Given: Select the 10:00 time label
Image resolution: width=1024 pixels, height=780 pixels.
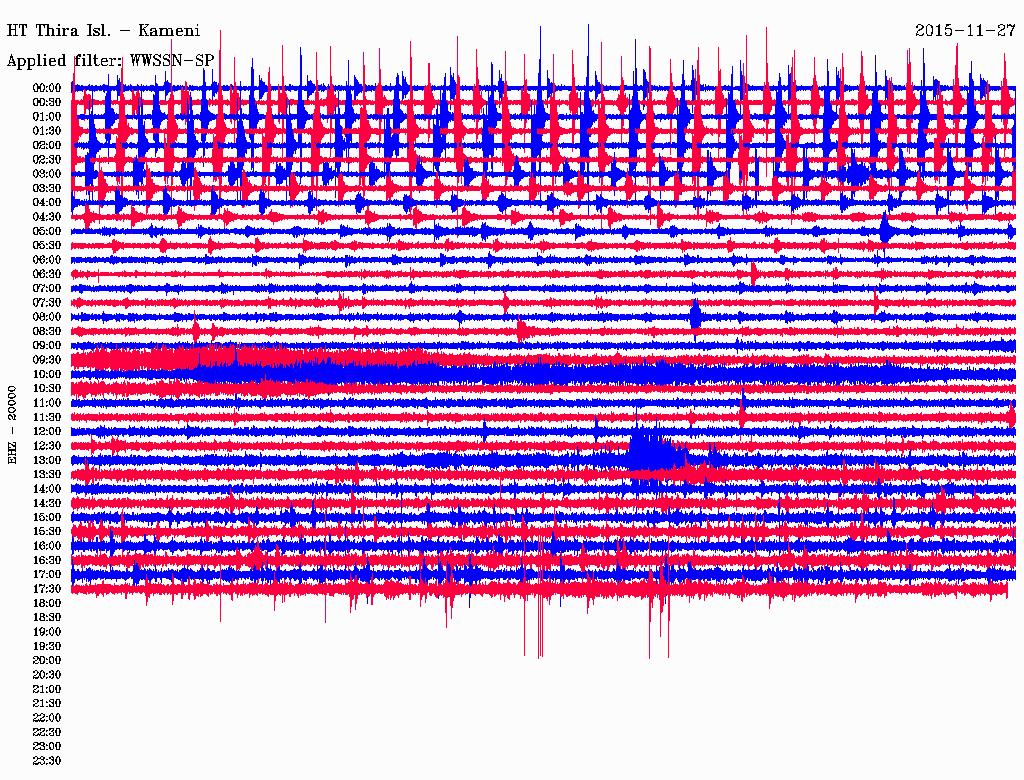Looking at the screenshot, I should [x=47, y=374].
